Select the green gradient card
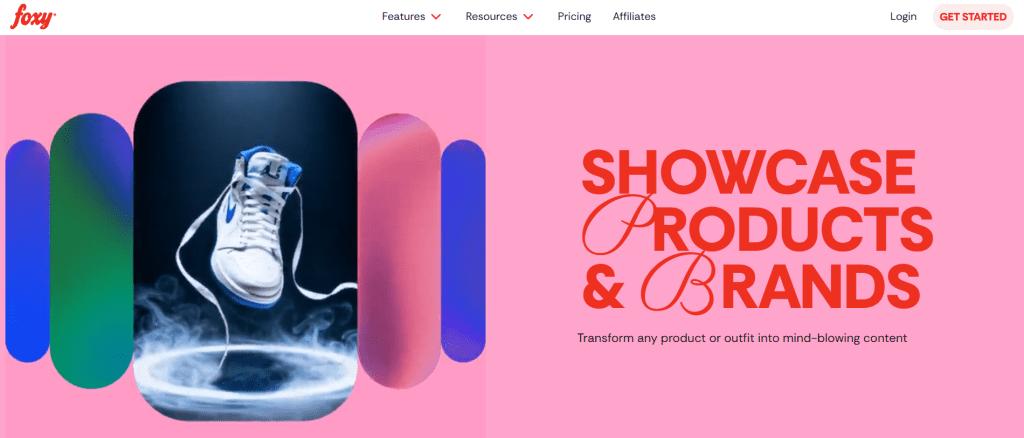 coord(91,251)
